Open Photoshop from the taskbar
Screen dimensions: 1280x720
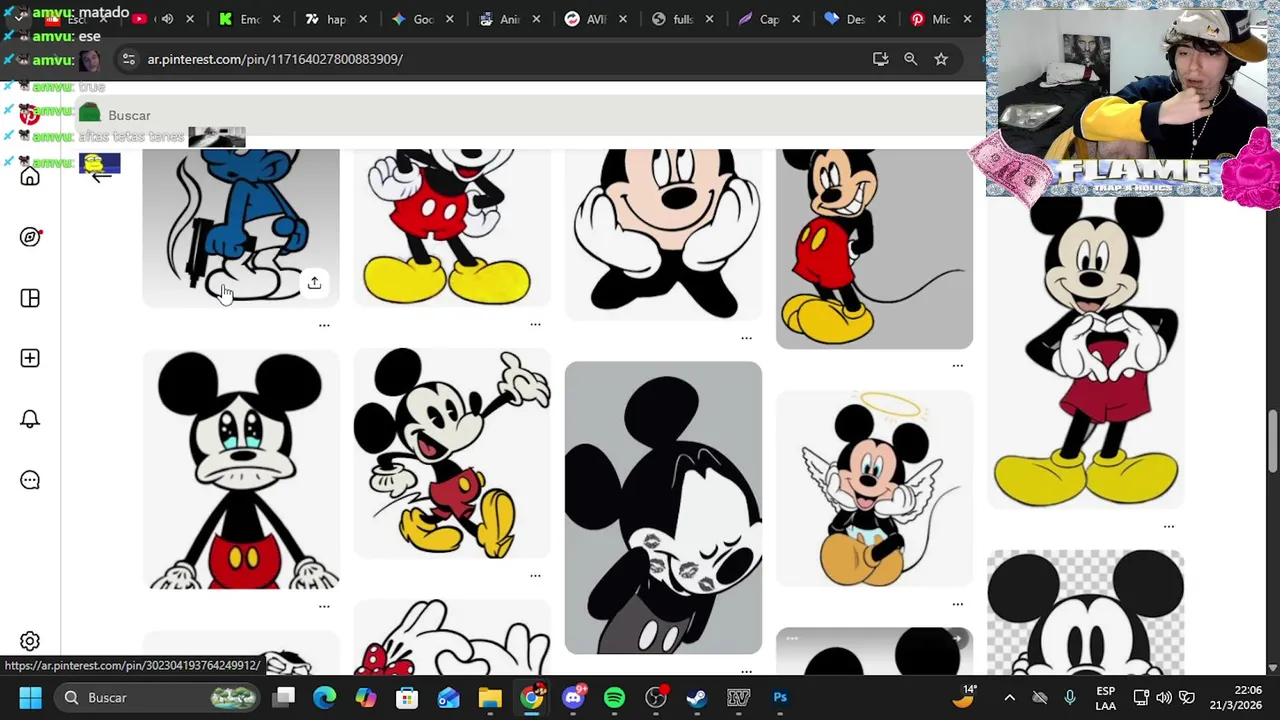[x=780, y=697]
